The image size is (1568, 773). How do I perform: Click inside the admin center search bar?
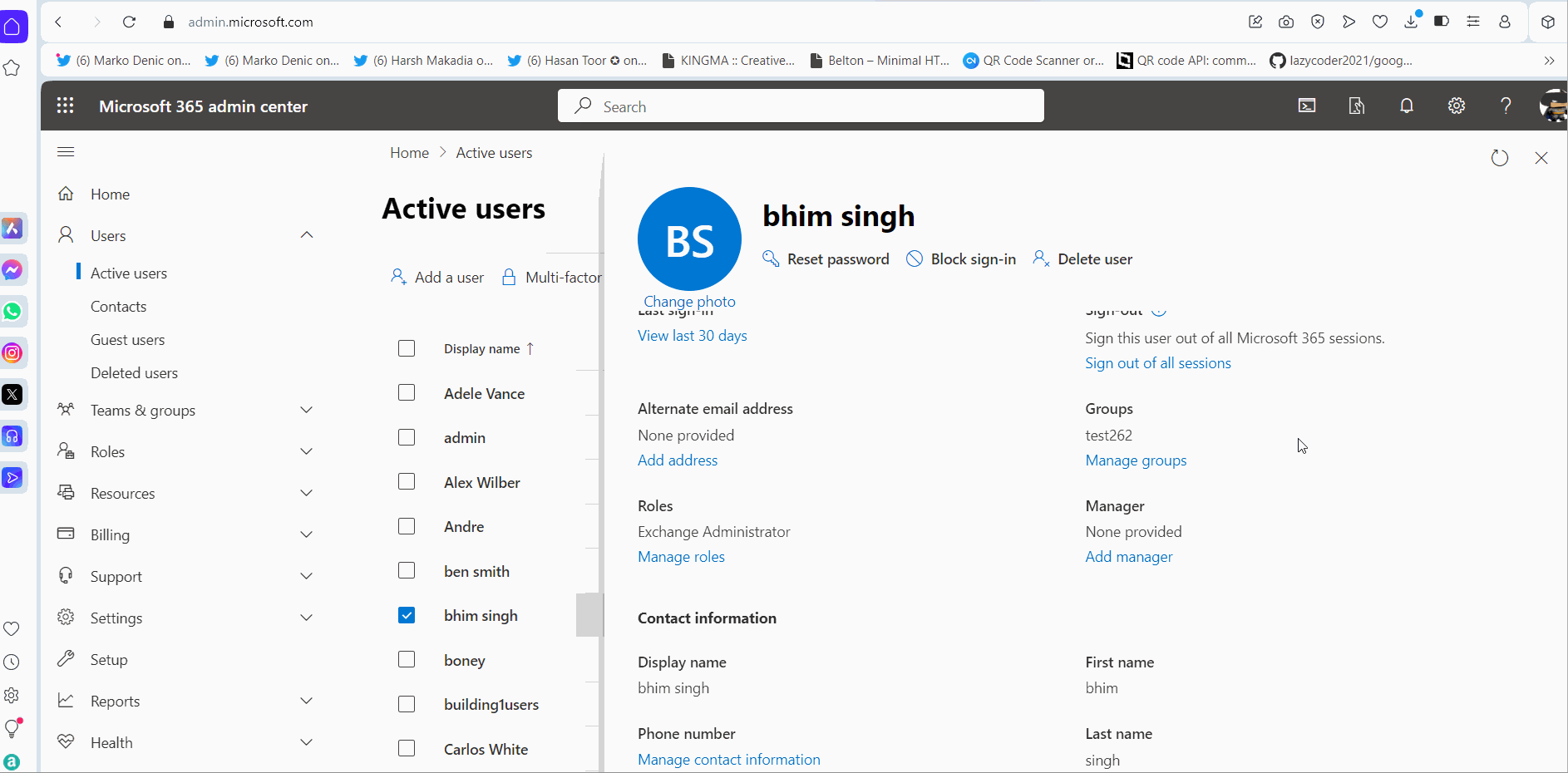pos(799,106)
